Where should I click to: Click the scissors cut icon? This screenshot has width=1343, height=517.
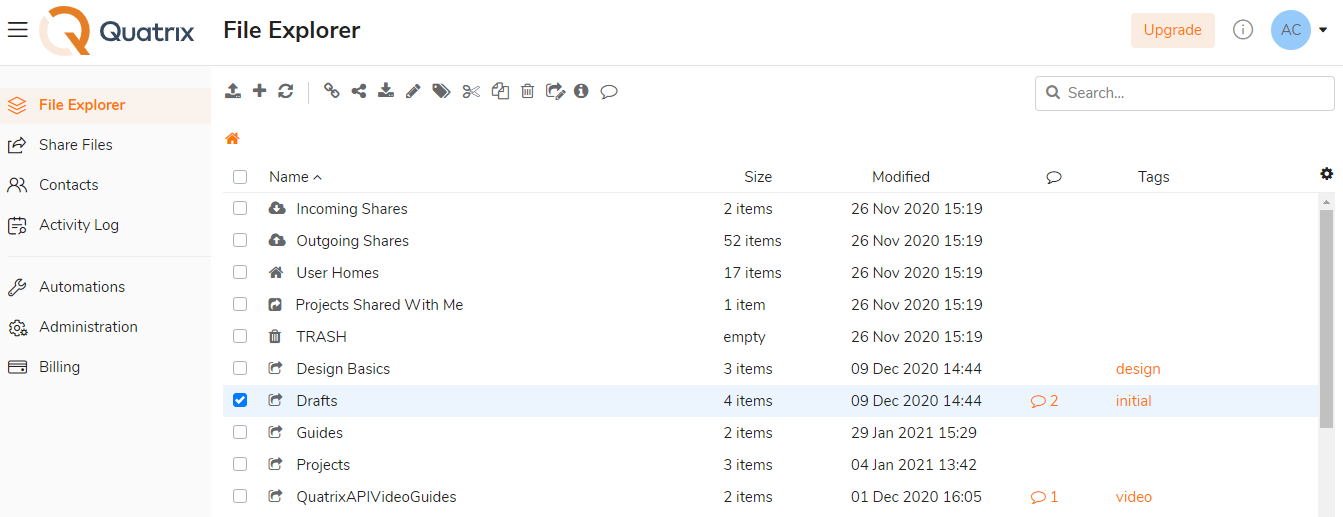coord(471,91)
